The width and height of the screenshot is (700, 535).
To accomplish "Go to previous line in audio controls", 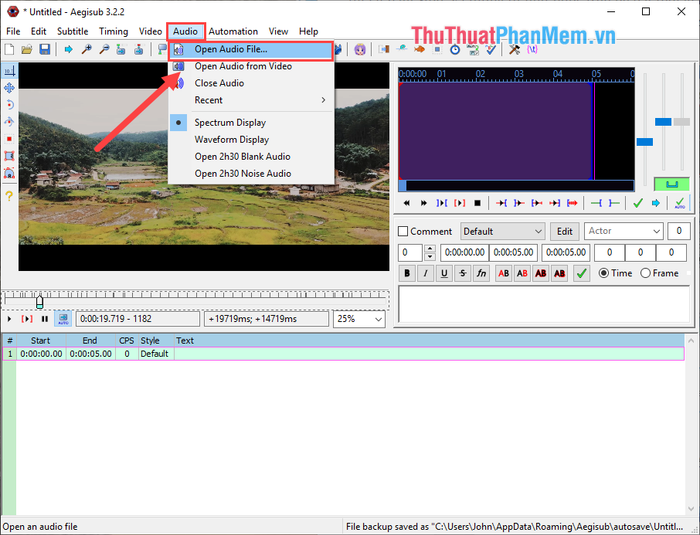I will click(406, 203).
